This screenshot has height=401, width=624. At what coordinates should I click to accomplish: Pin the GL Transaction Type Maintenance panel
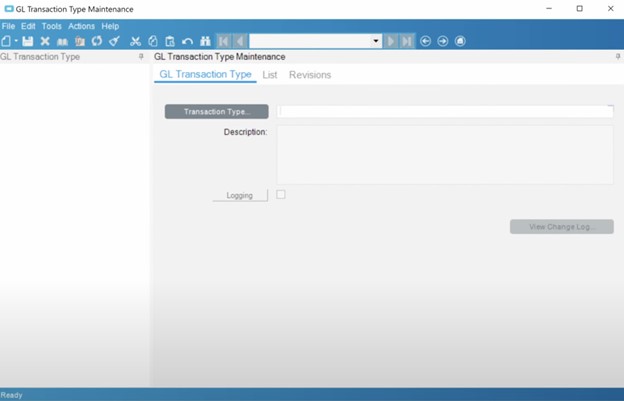(x=618, y=57)
